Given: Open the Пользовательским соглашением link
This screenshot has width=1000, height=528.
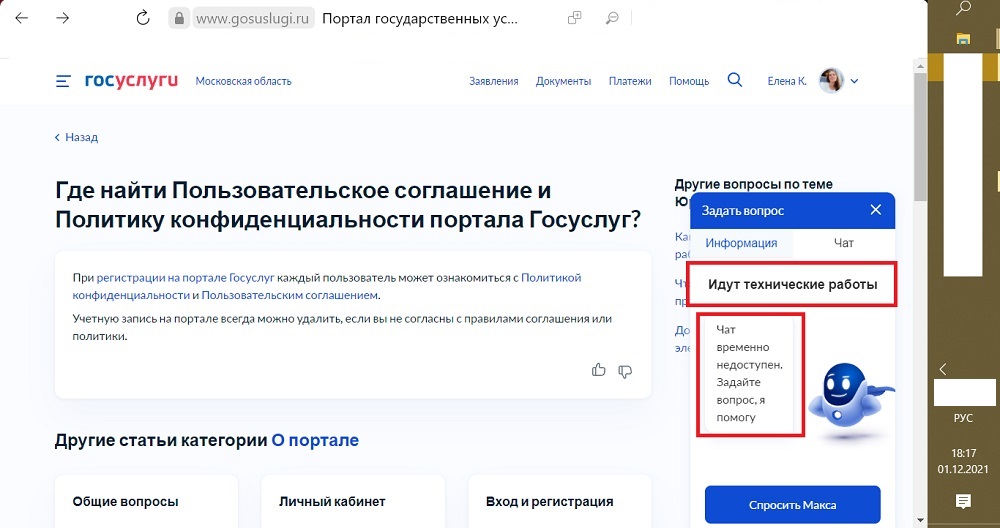Looking at the screenshot, I should (290, 295).
